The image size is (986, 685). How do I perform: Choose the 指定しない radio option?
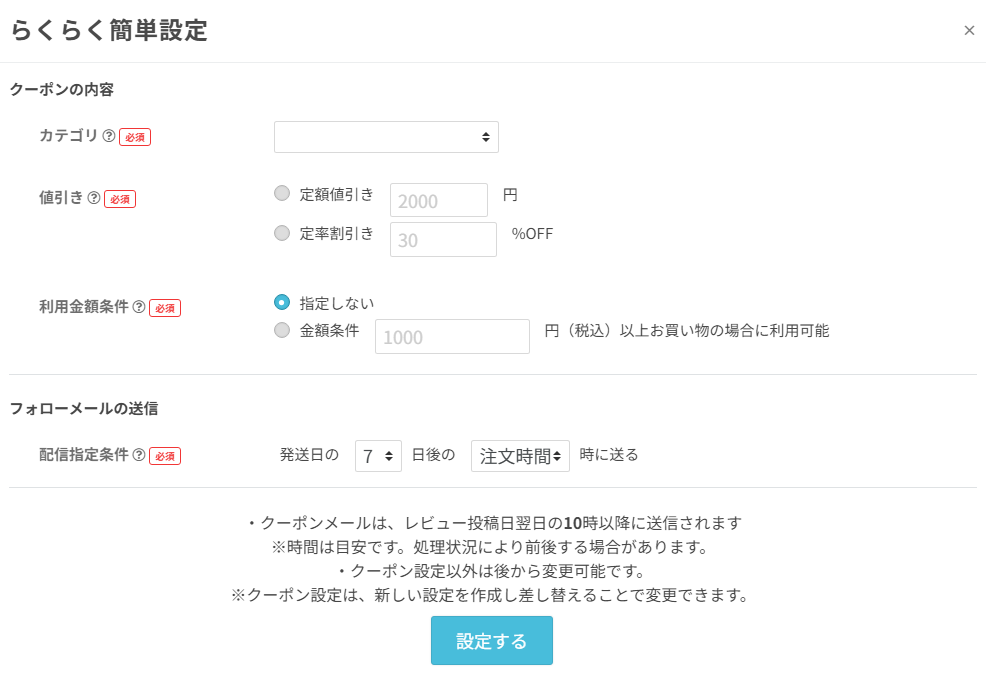pos(282,302)
